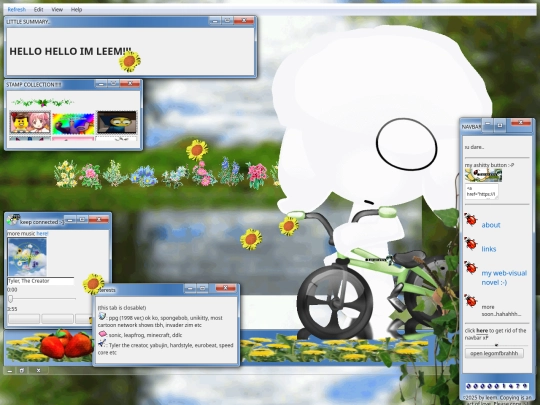Screen dimensions: 540x405
Task: Minimize the STAMP COLLECTION window
Action: 101,84
